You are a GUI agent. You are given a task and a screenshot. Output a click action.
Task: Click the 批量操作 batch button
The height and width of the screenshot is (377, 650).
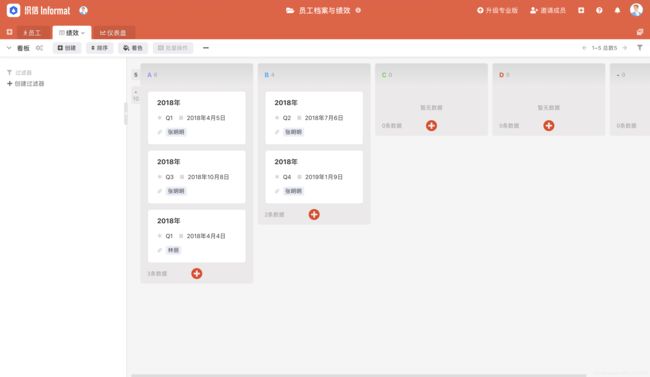click(173, 48)
